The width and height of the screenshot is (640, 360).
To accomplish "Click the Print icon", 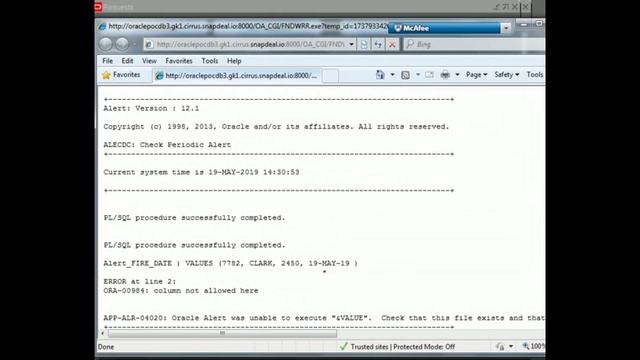I will pyautogui.click(x=445, y=75).
